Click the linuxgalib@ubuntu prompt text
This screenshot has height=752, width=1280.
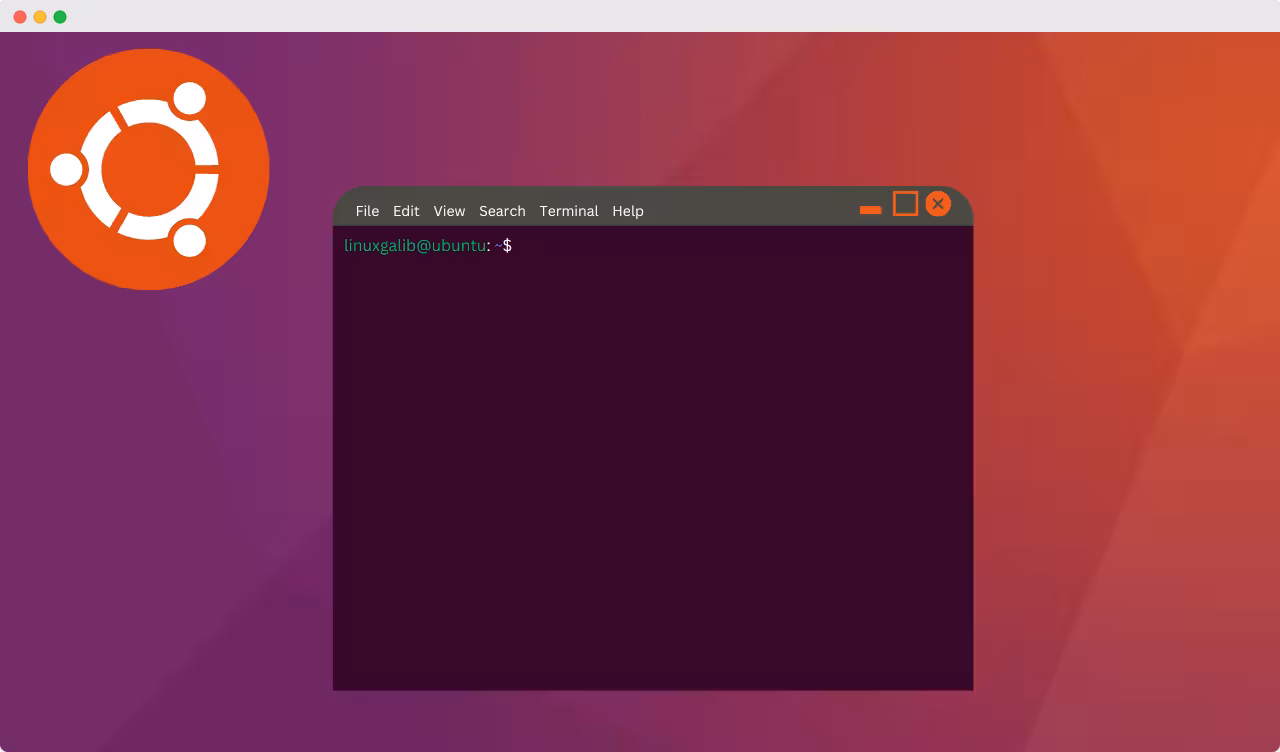pyautogui.click(x=415, y=245)
